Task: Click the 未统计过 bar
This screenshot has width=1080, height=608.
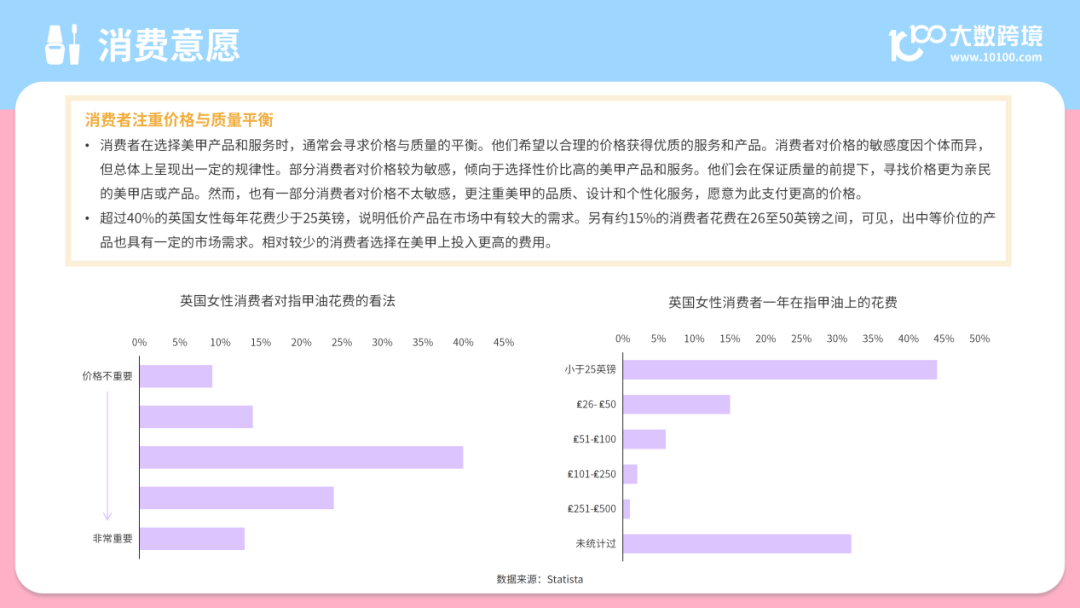Action: 737,543
